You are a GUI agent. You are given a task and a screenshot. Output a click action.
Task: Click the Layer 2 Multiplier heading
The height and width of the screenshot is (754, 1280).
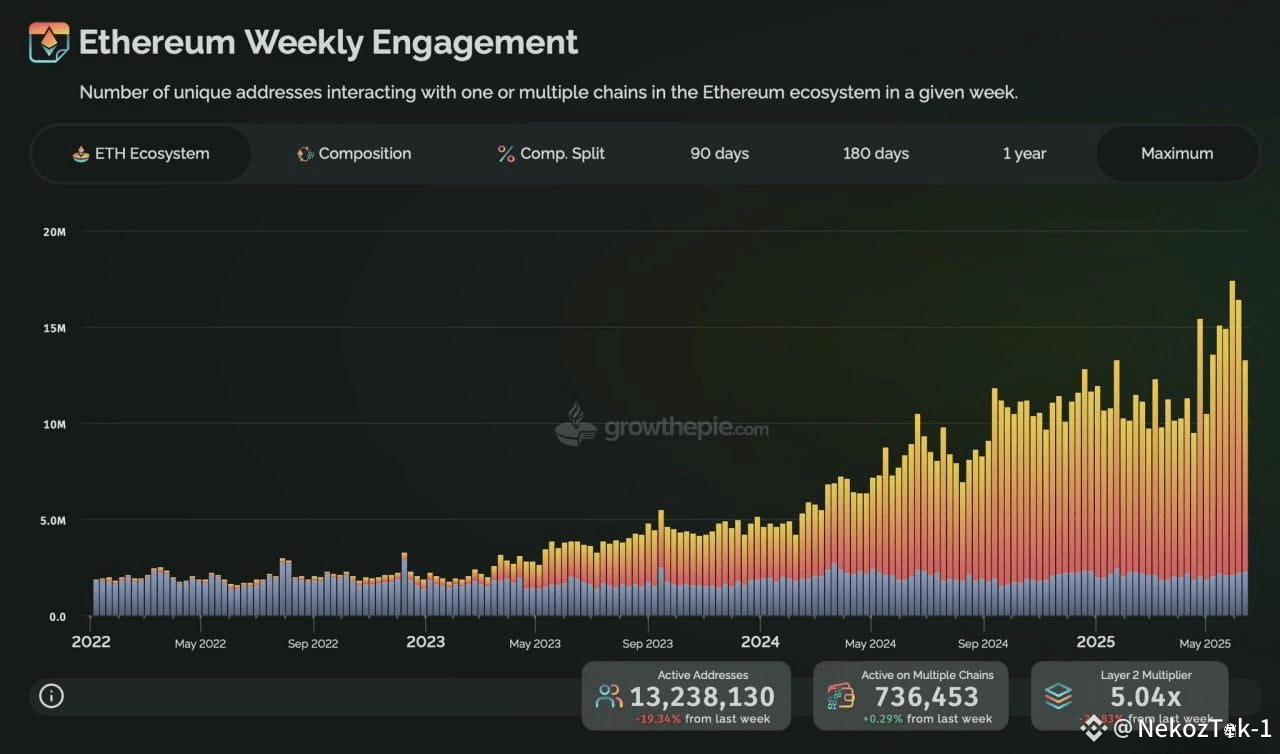coord(1146,675)
